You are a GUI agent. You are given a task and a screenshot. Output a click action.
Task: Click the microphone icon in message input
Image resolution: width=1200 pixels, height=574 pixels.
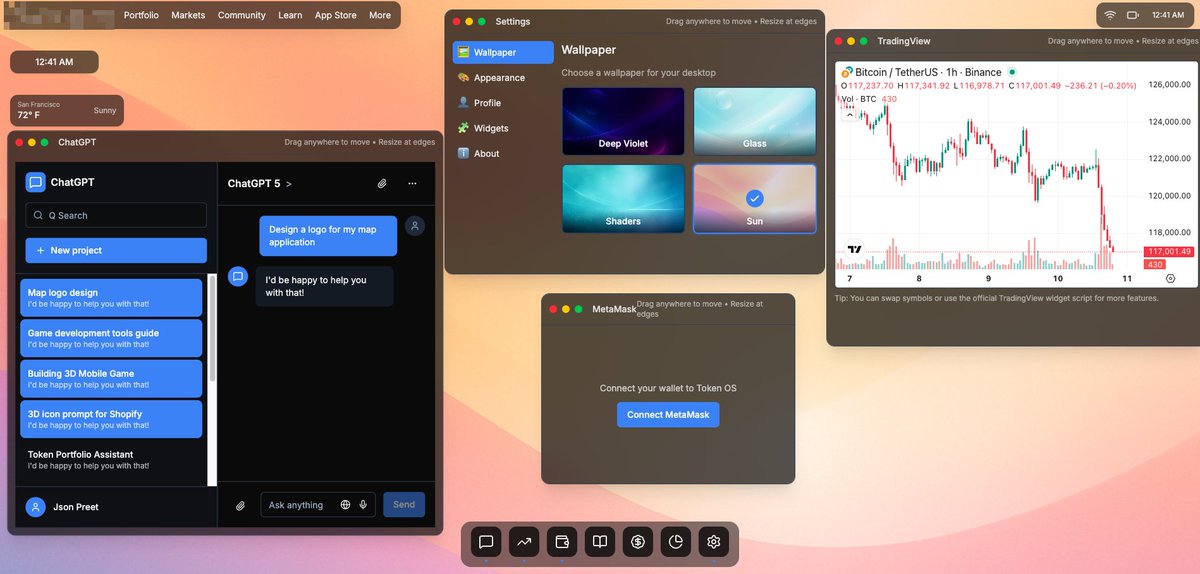[364, 505]
